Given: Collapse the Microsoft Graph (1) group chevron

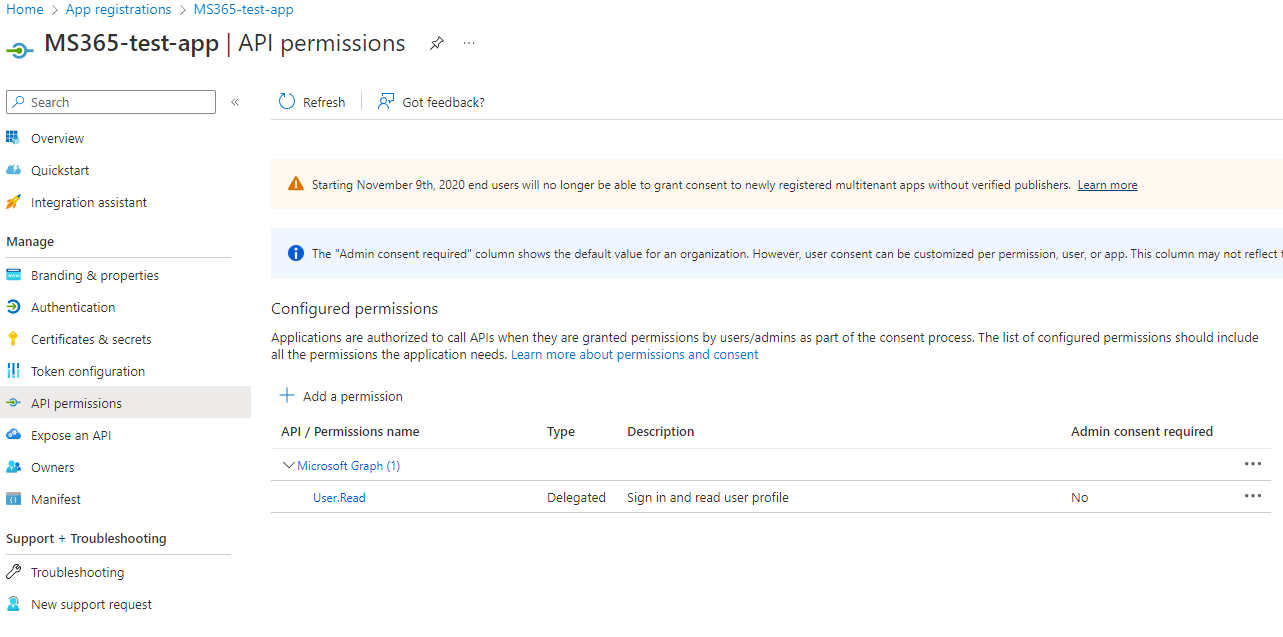Looking at the screenshot, I should [289, 465].
